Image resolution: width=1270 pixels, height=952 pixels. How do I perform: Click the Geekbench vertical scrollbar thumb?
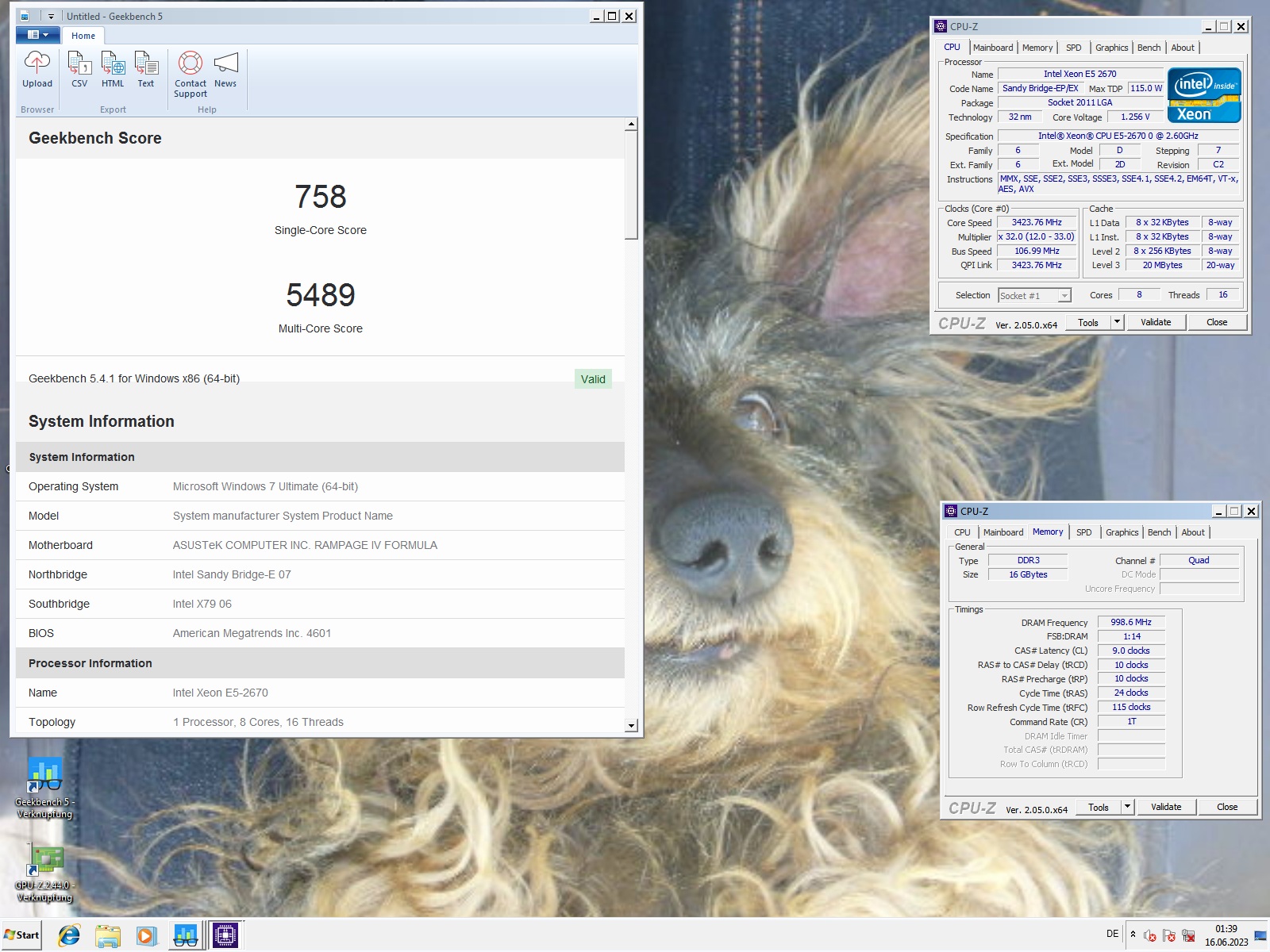(631, 185)
